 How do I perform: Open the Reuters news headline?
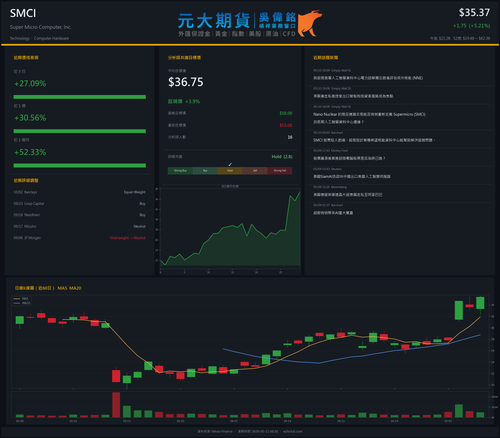(x=352, y=176)
